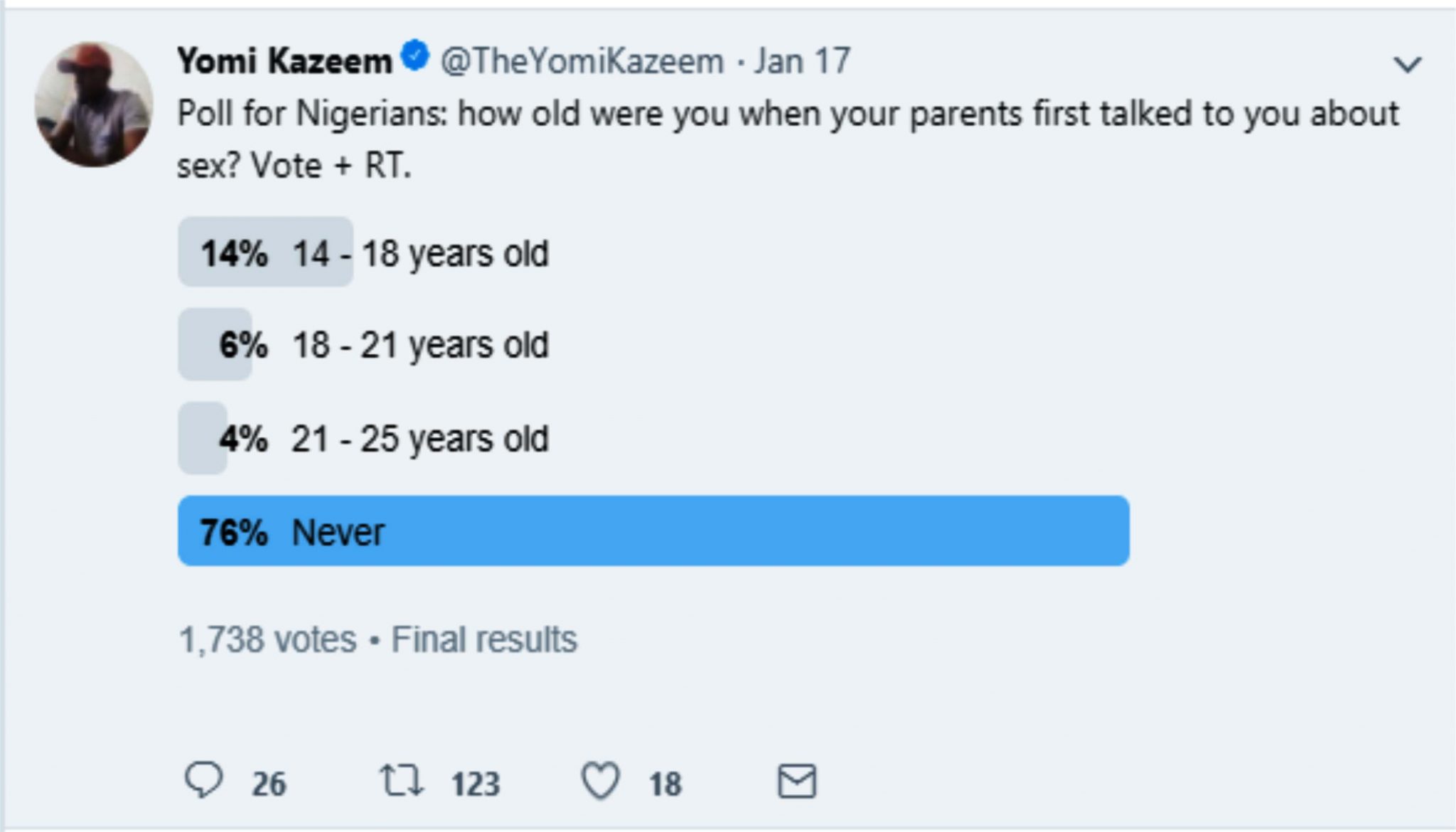Open the Yomi Kazeem display name
Viewport: 1456px width, 832px height.
click(284, 61)
